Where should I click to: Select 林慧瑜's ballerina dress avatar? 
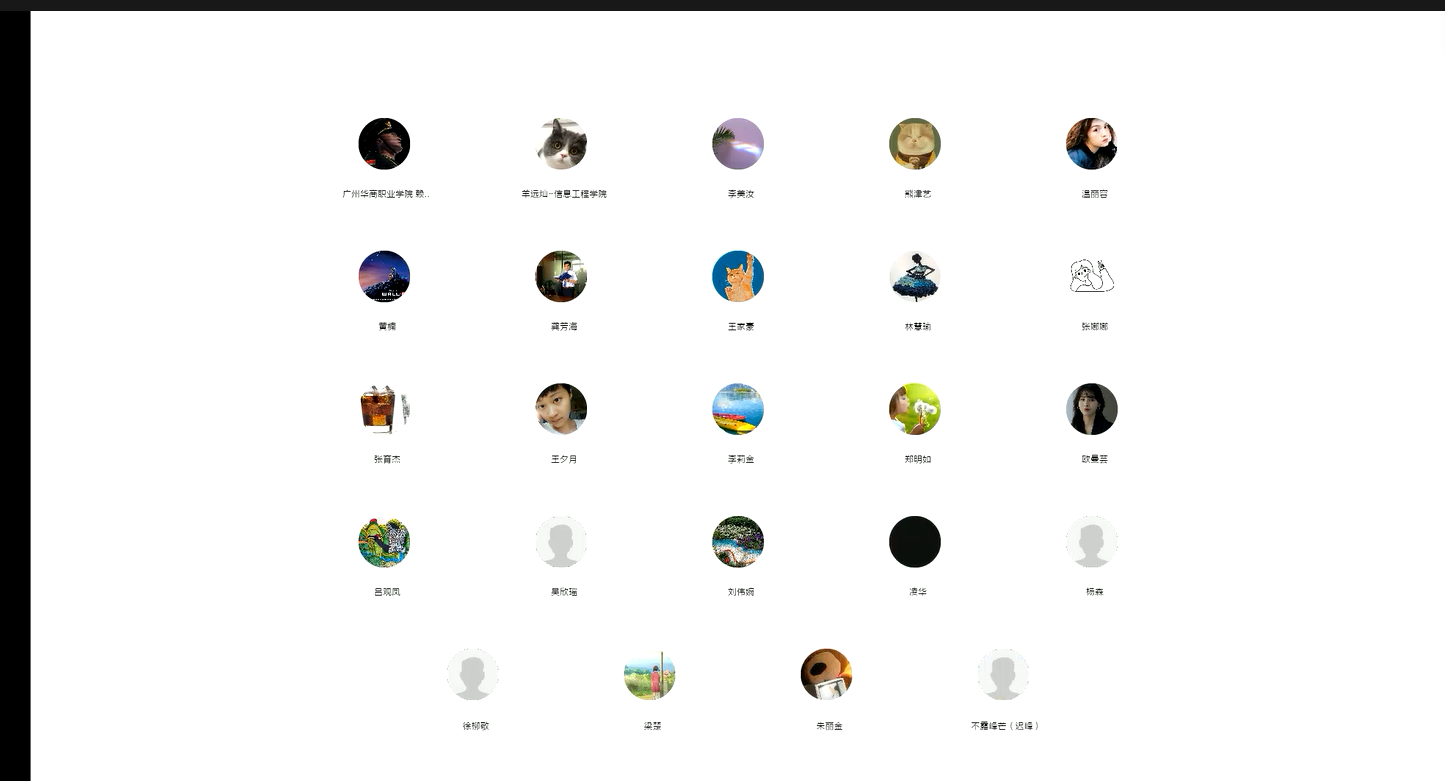pos(915,277)
